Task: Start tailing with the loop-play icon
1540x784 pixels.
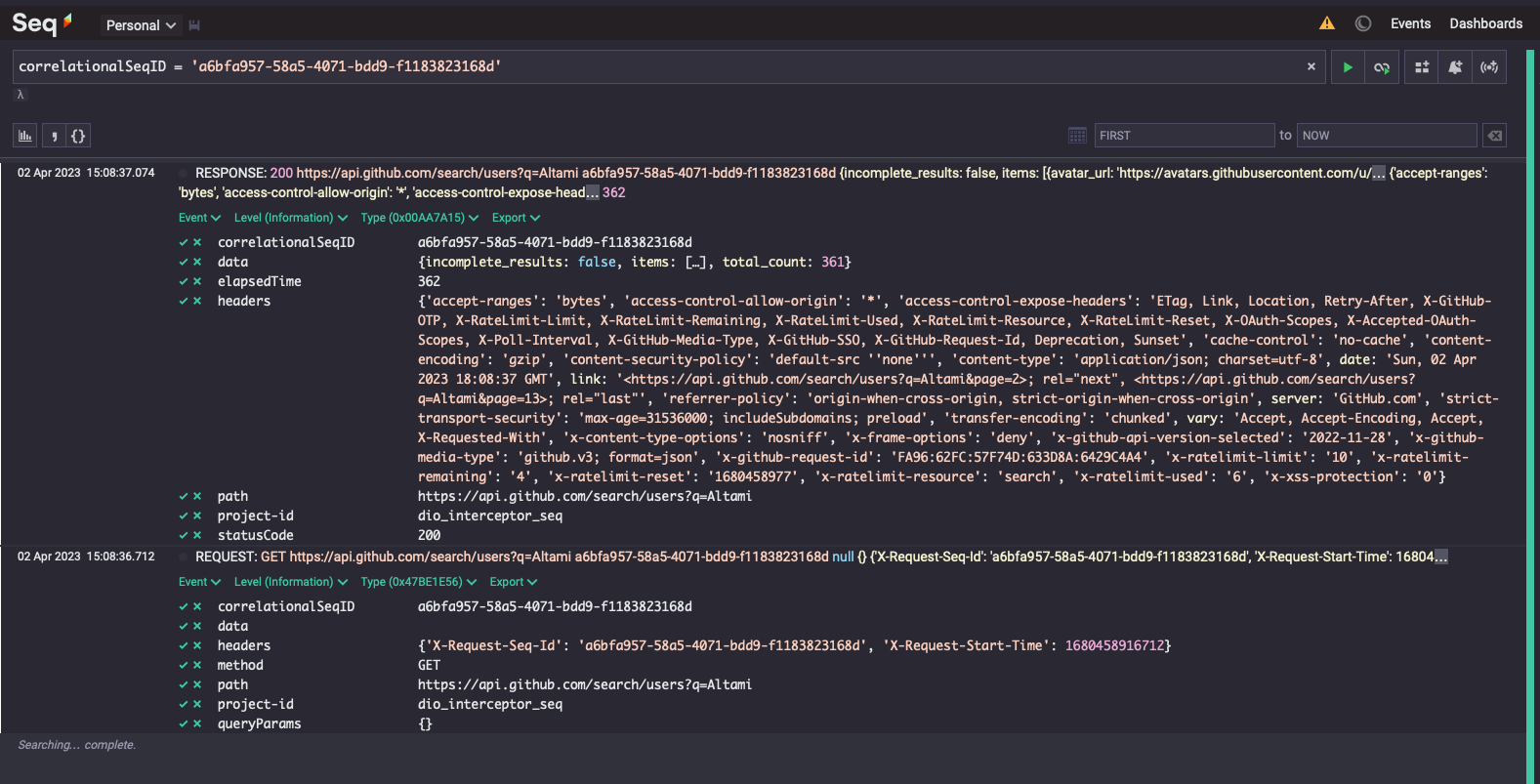Action: (1381, 67)
